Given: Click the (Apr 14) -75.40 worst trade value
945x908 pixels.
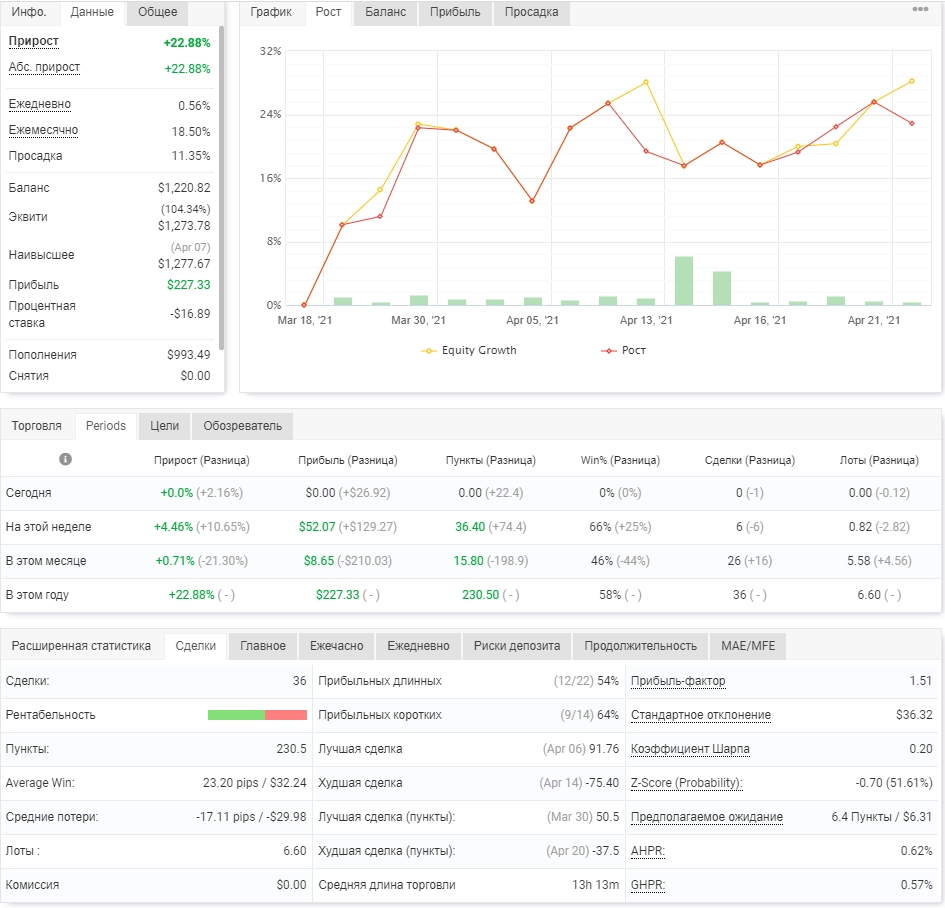Looking at the screenshot, I should (579, 783).
